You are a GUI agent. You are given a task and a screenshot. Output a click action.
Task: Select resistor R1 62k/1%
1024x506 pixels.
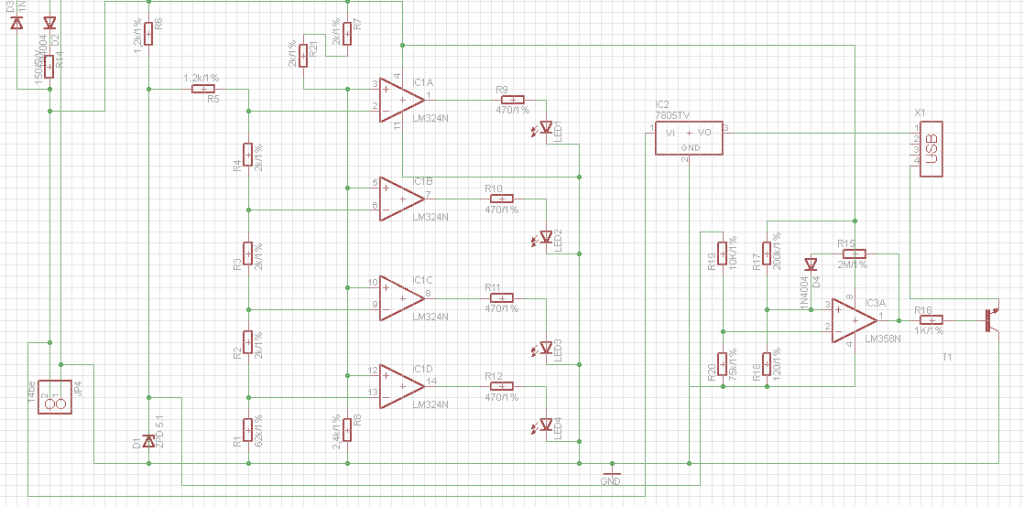248,430
